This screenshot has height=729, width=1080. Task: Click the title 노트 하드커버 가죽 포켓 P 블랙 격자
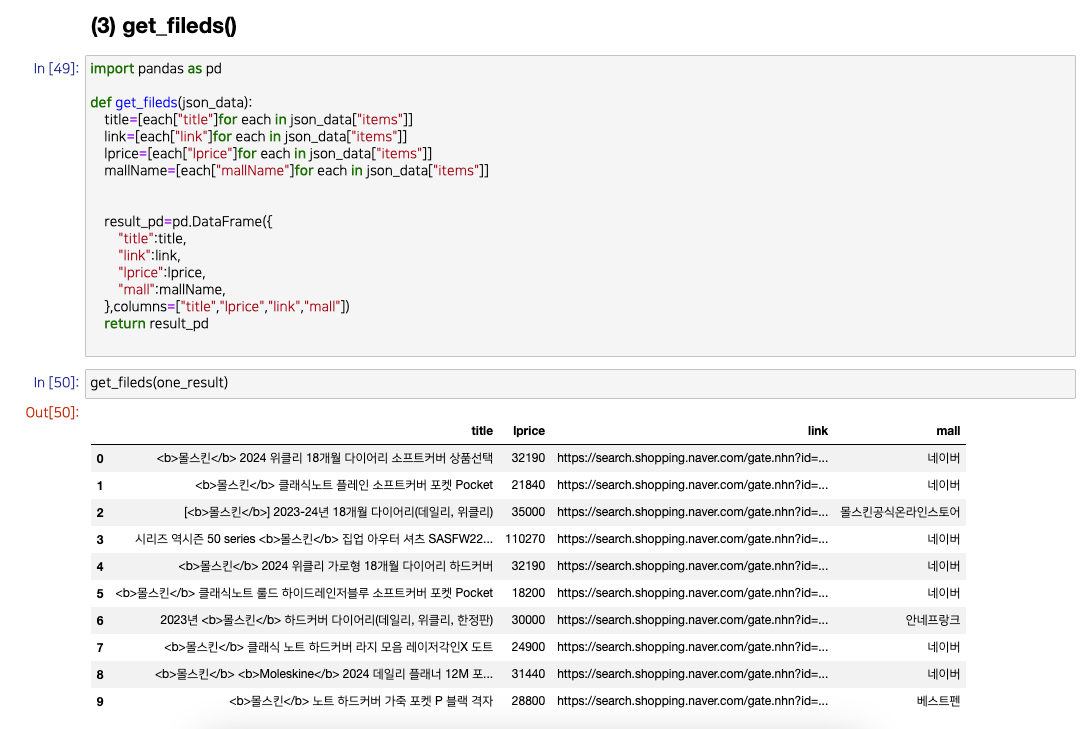coord(361,701)
